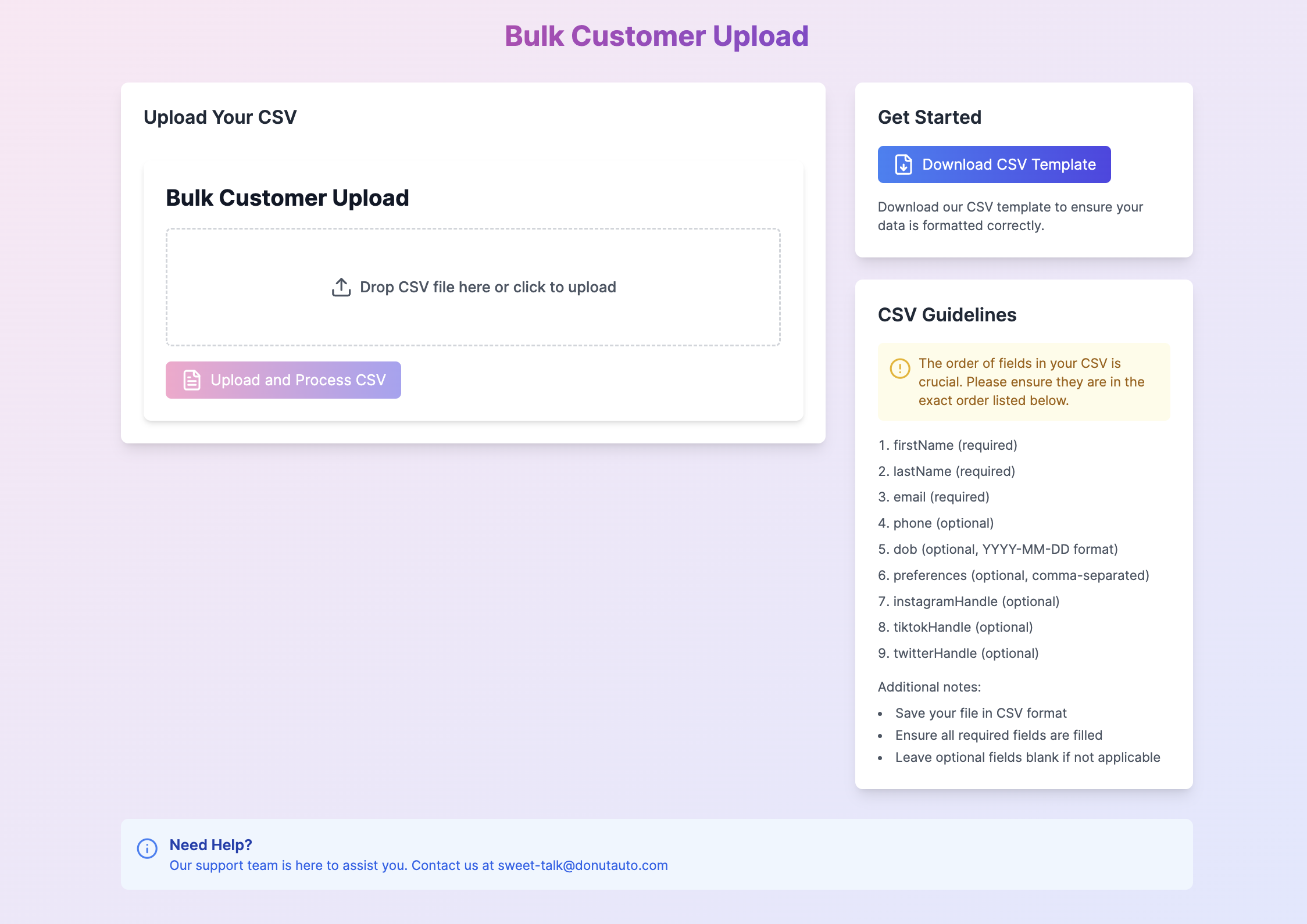The image size is (1307, 924).
Task: Click the blue info icon near Need Help
Action: 147,848
